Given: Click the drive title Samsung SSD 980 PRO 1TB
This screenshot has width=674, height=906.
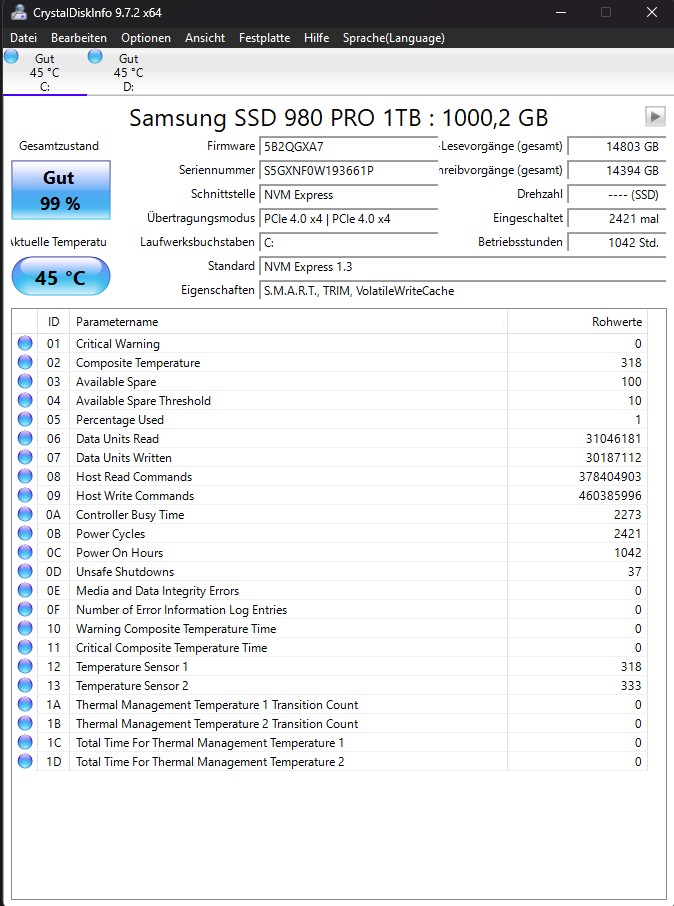Looking at the screenshot, I should pos(338,118).
